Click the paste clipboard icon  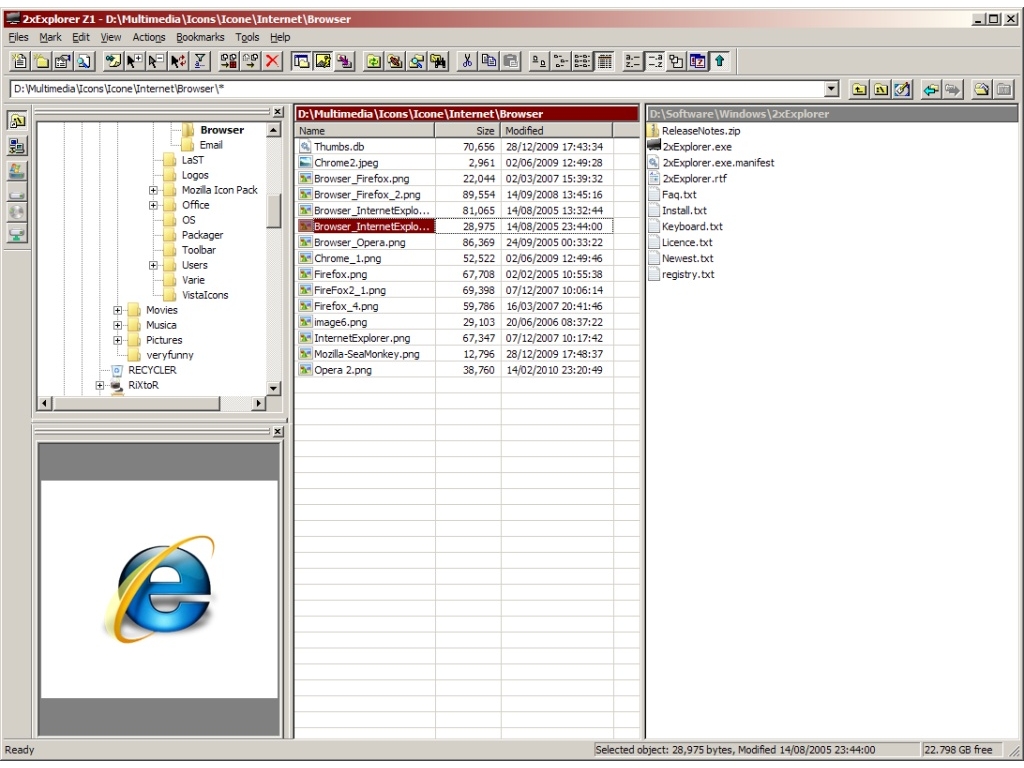click(x=511, y=61)
